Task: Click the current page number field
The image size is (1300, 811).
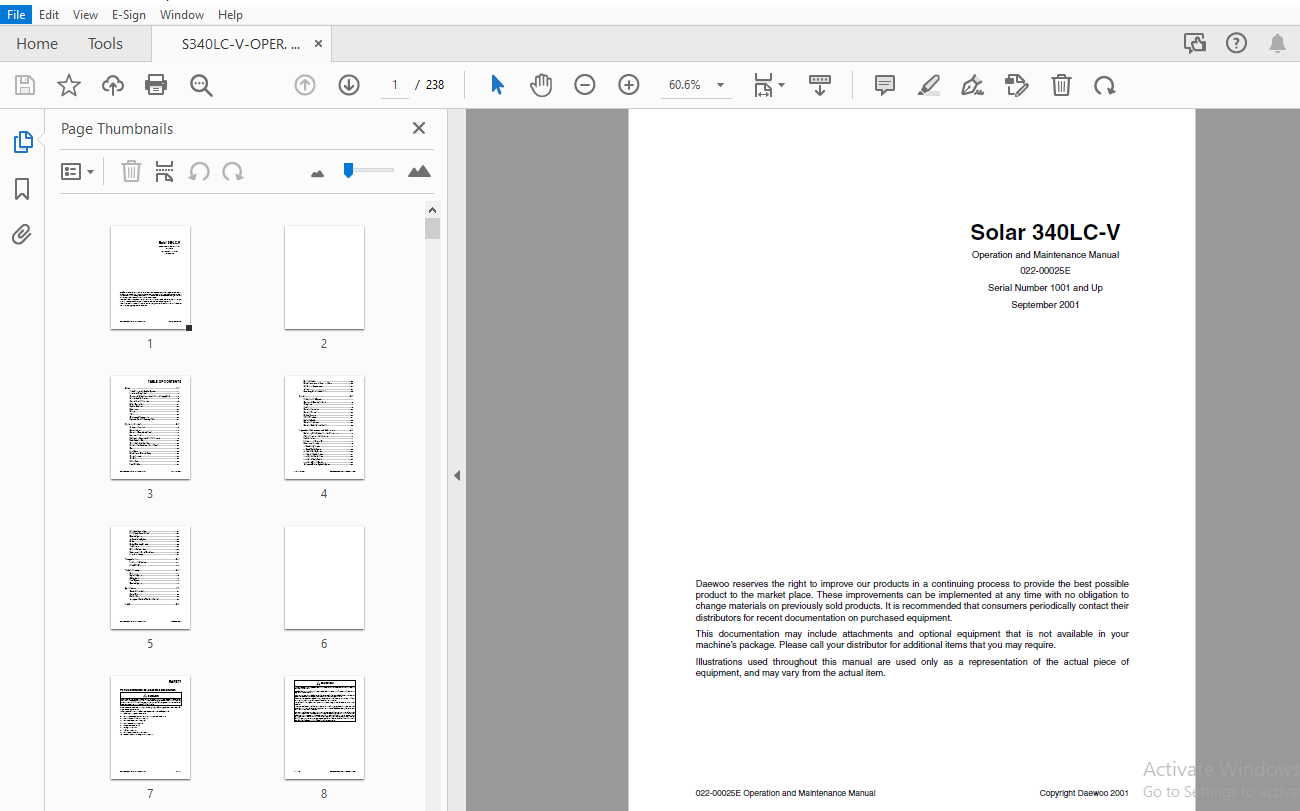Action: [395, 85]
